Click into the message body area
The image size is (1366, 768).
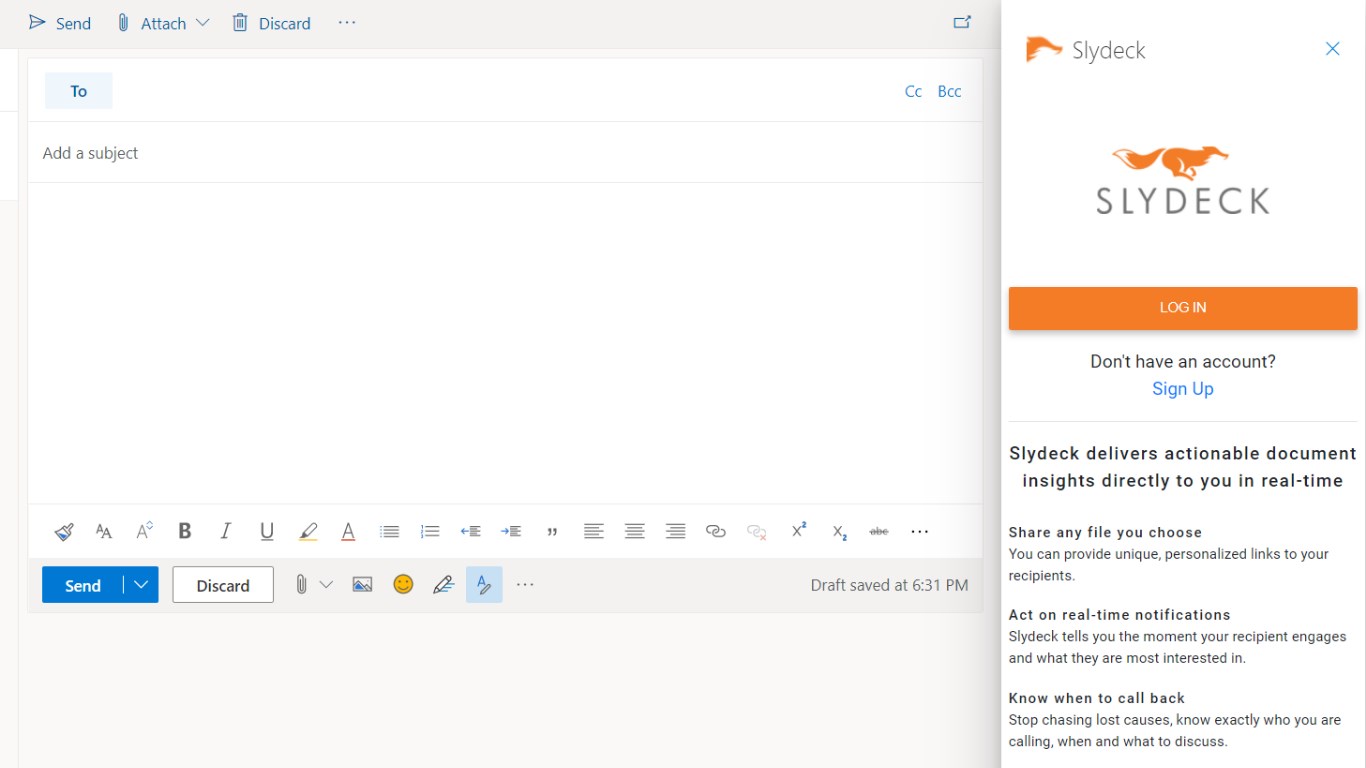coord(505,342)
